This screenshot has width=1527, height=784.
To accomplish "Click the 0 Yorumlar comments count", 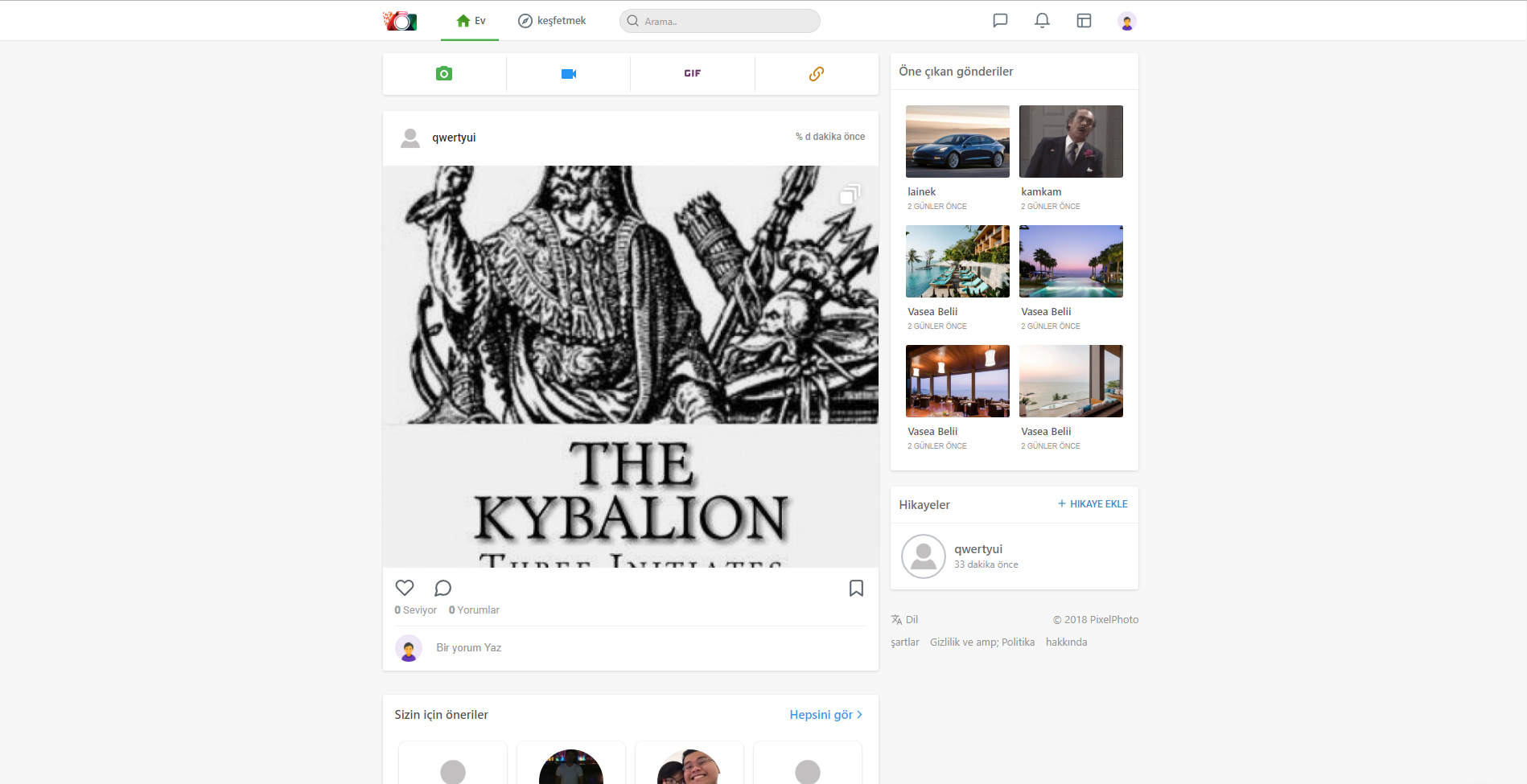I will click(x=474, y=610).
